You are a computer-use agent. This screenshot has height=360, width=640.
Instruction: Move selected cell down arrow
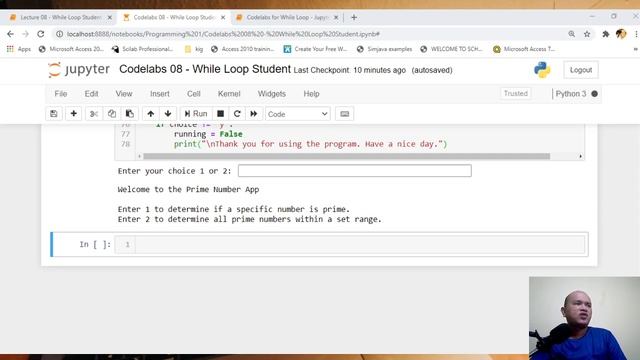[x=168, y=114]
